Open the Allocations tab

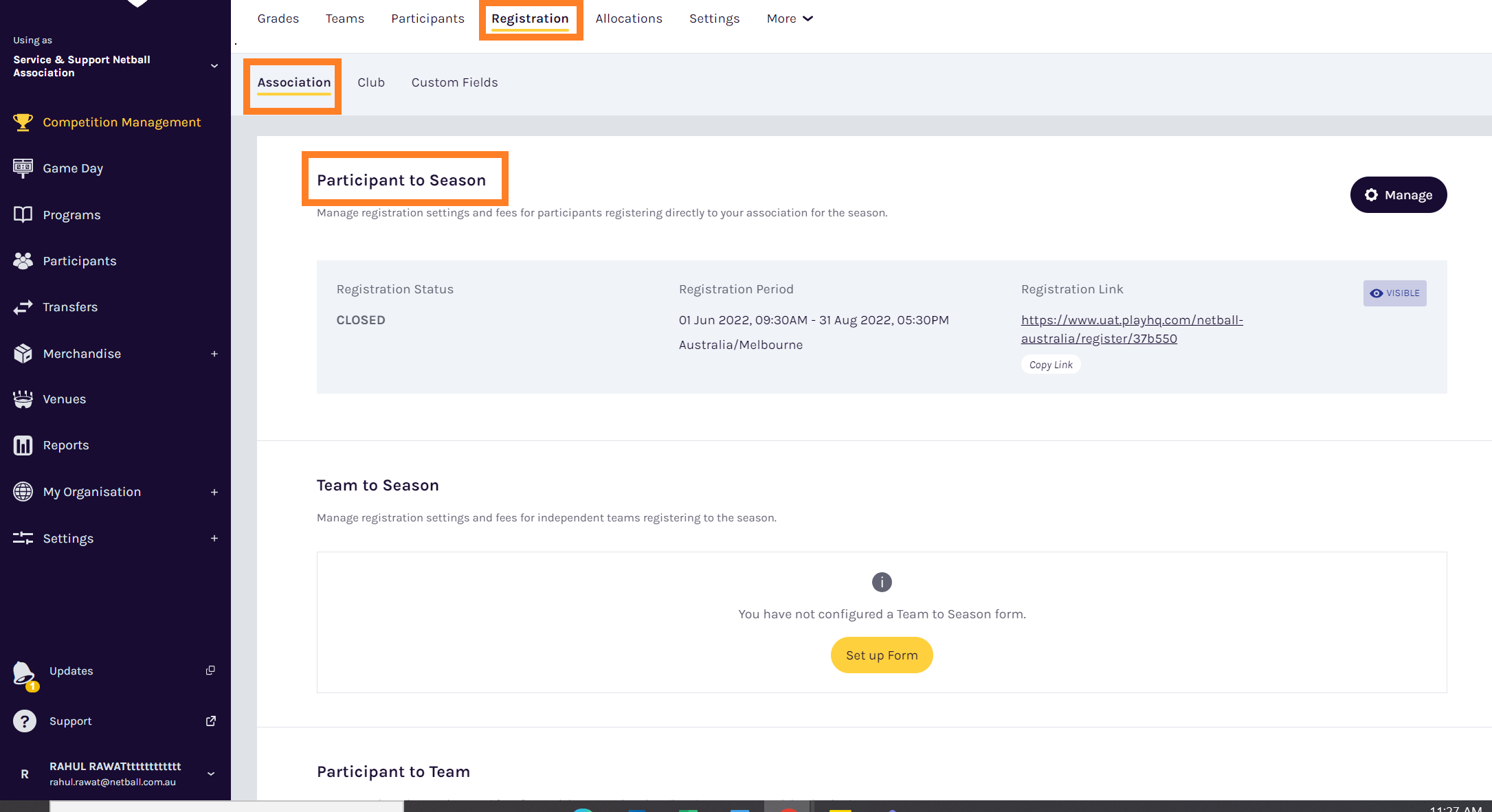(629, 19)
